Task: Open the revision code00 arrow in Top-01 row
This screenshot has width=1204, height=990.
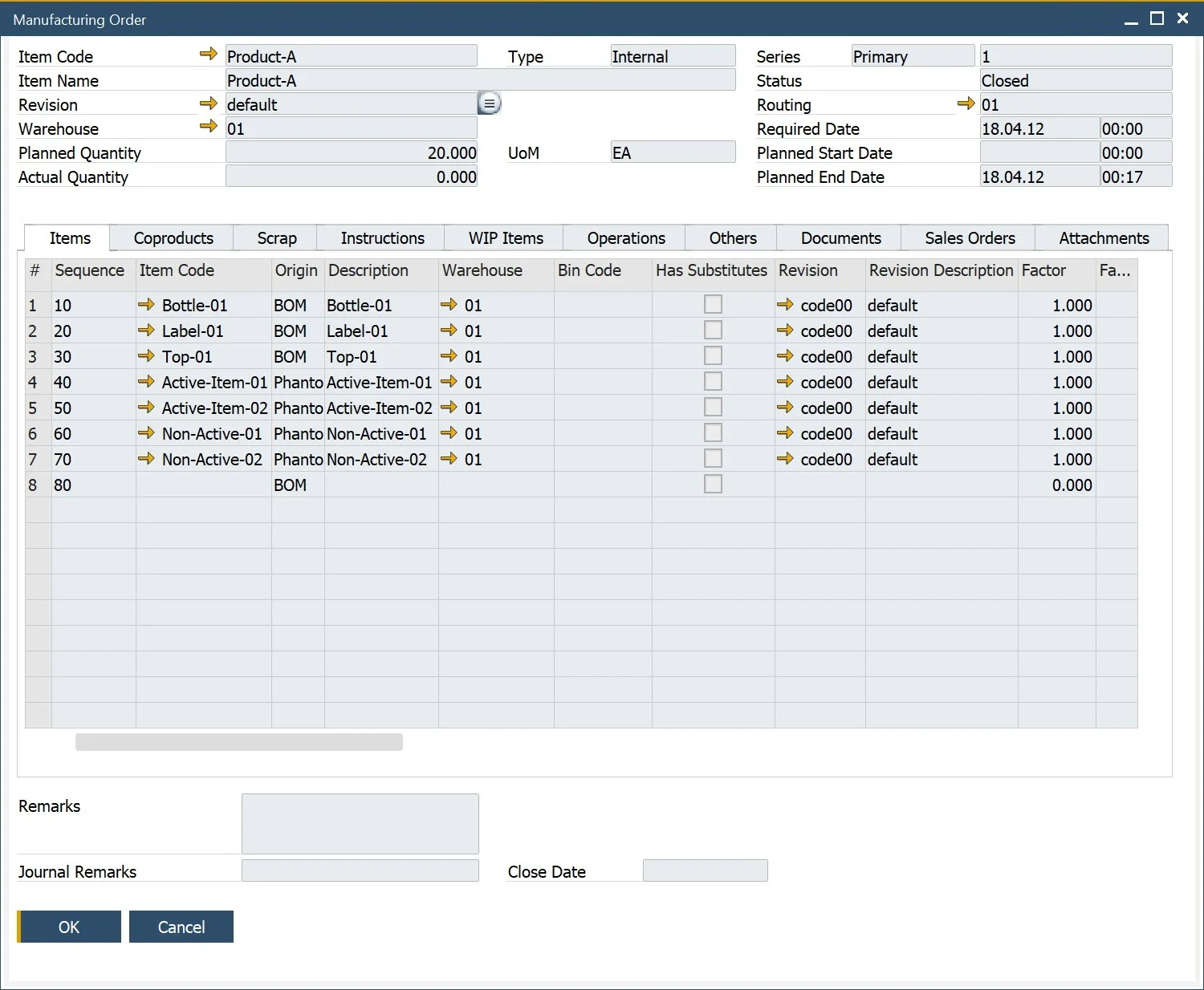Action: coord(785,356)
